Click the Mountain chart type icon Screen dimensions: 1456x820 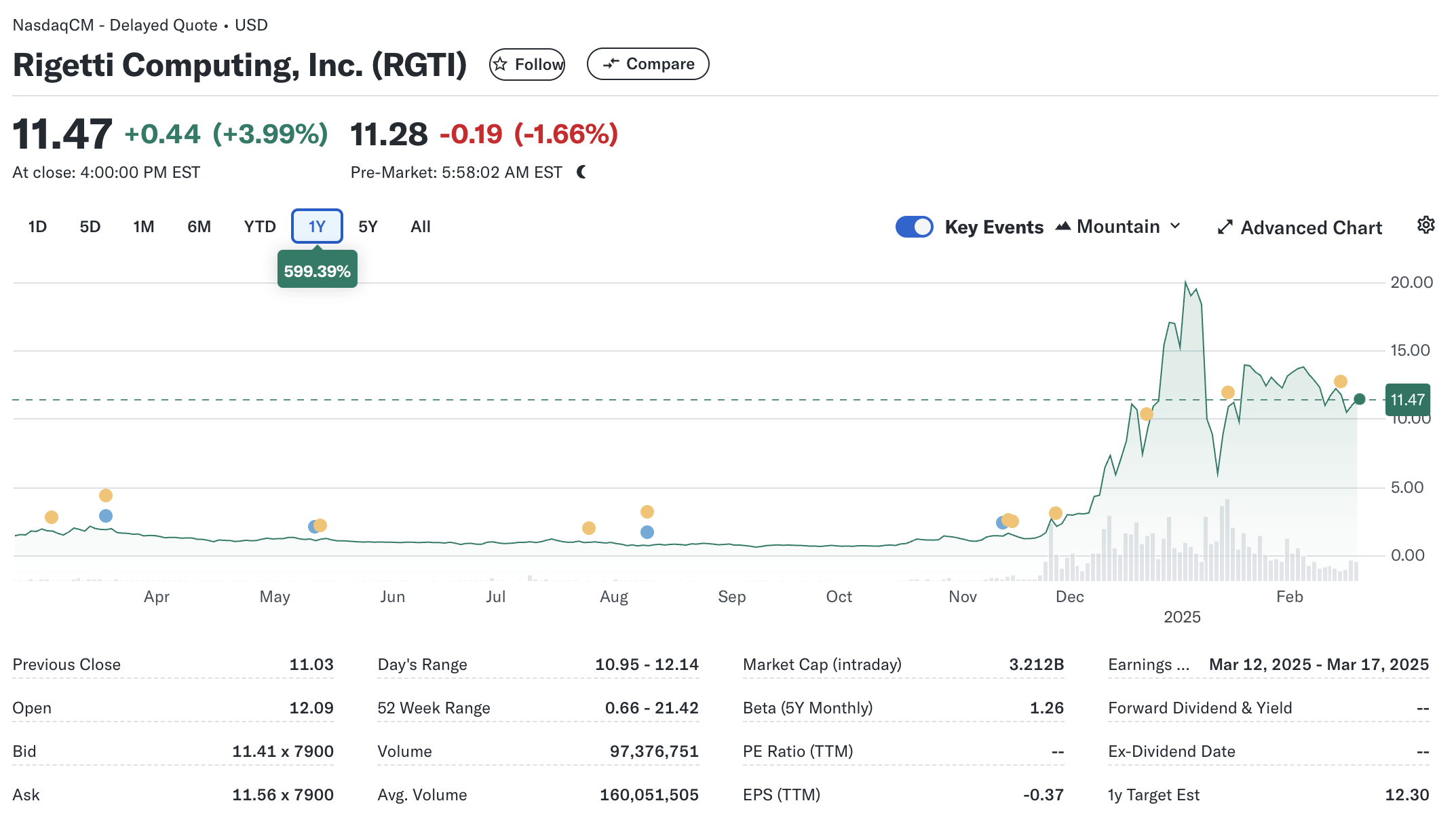(x=1062, y=227)
